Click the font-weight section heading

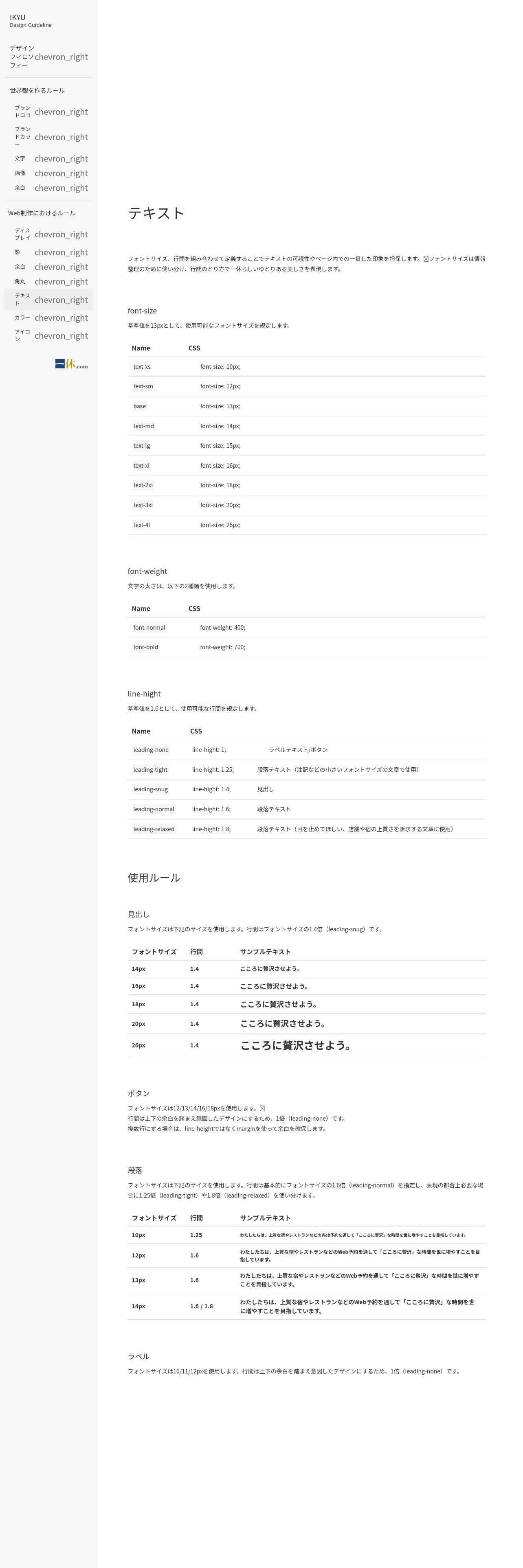(x=147, y=571)
